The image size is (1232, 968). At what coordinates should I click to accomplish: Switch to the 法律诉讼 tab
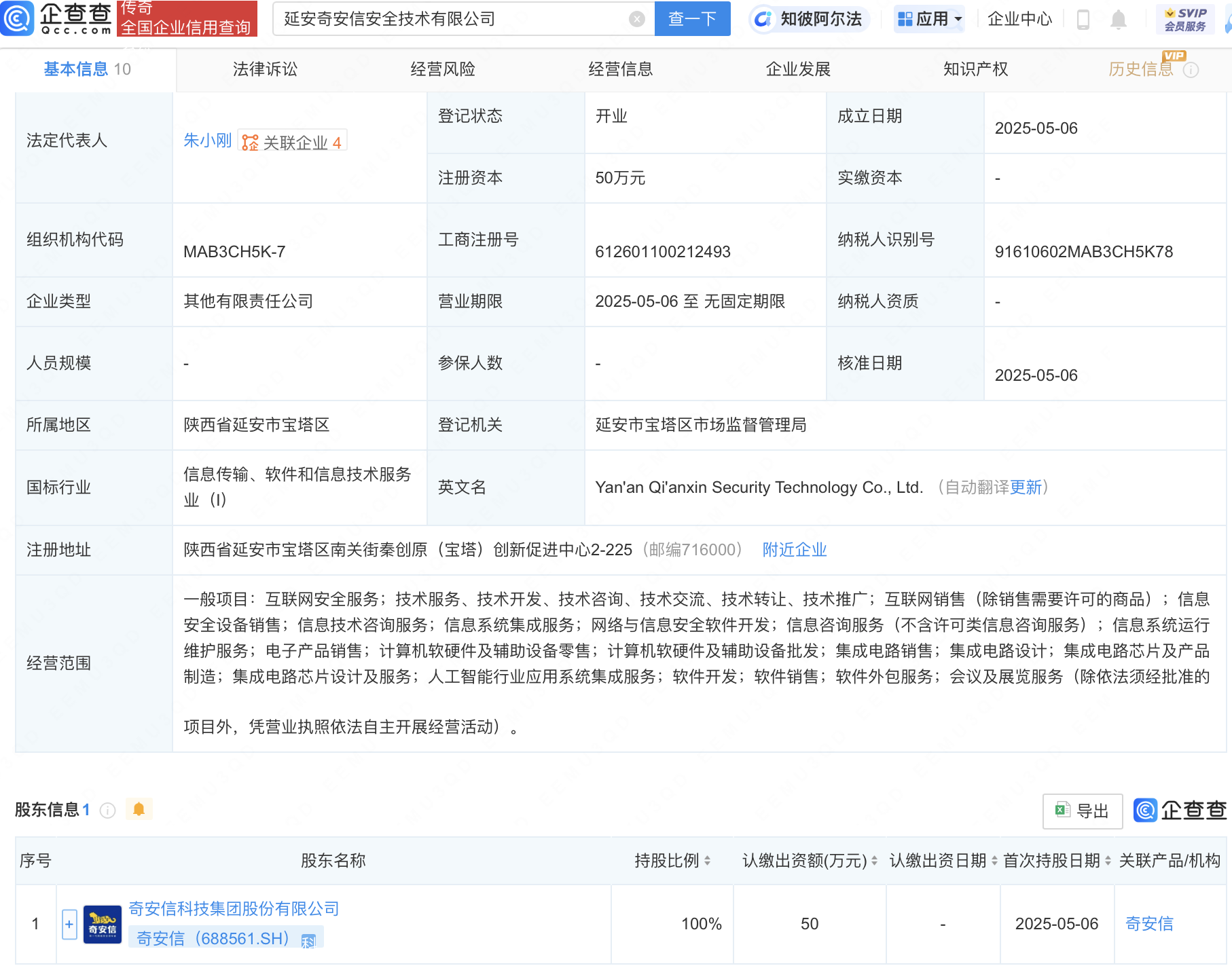point(265,69)
